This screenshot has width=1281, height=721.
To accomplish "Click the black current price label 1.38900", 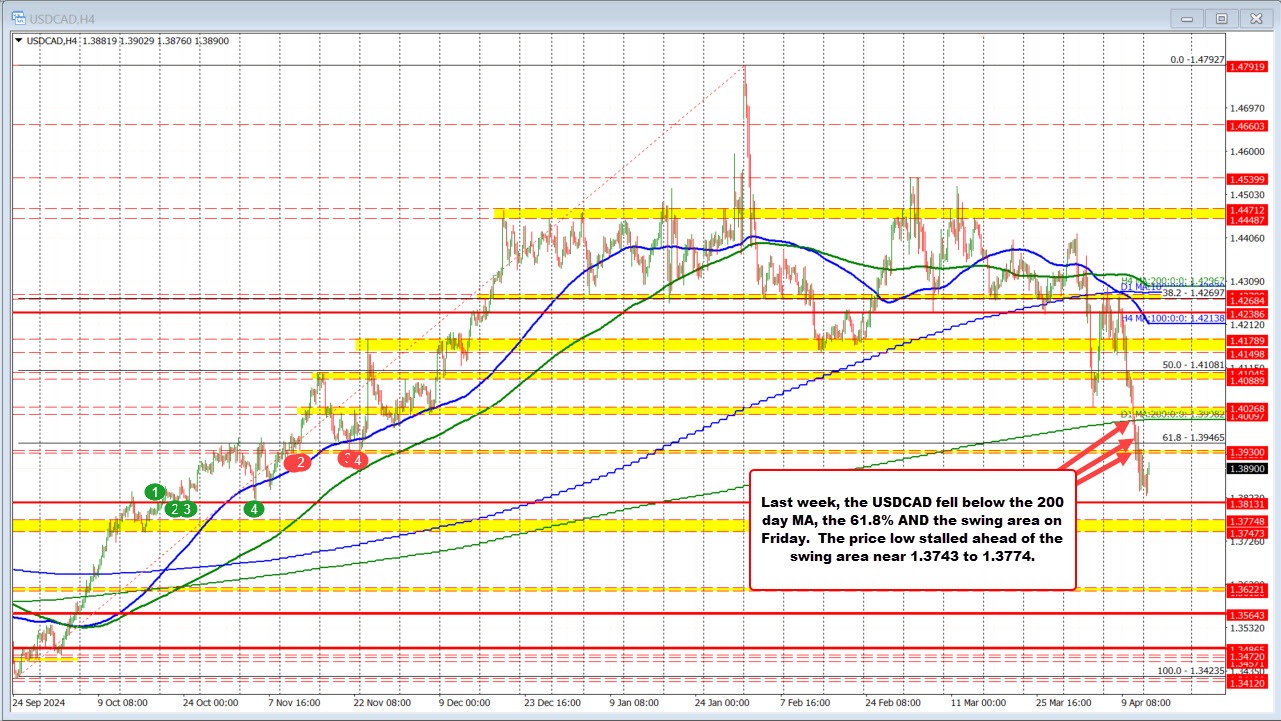I will (x=1250, y=469).
